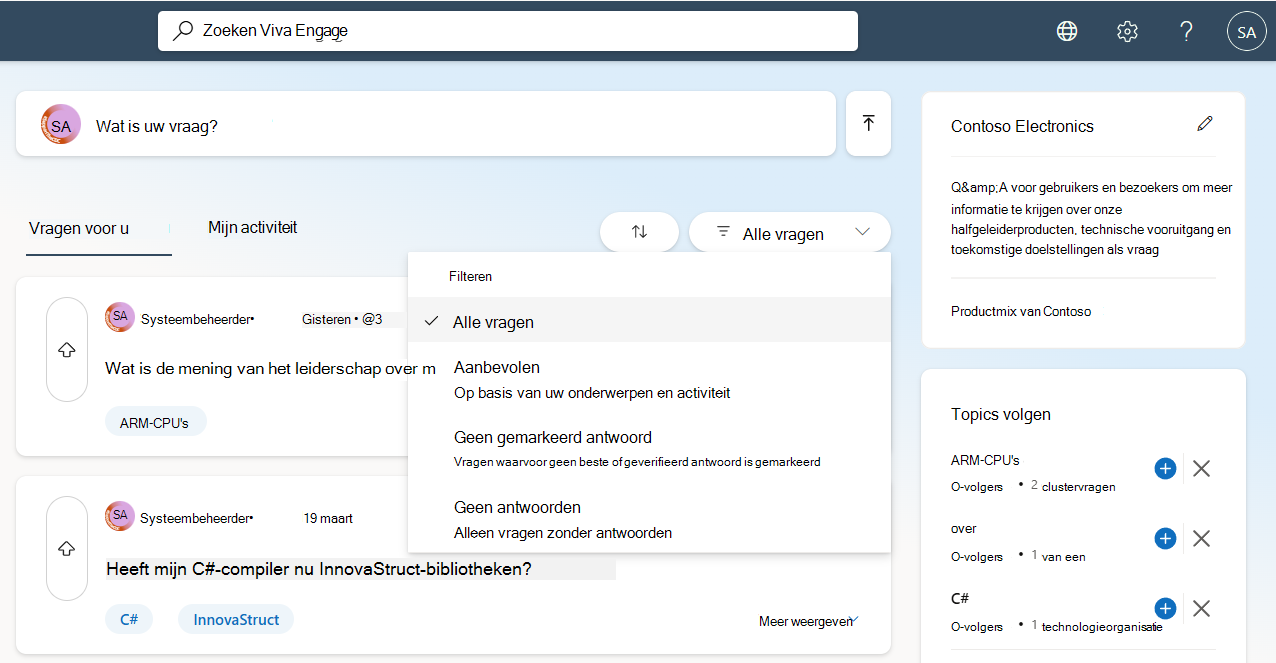Click the '2 clustervragen' text under ARM-CPU's
Viewport: 1276px width, 663px height.
tap(1073, 486)
